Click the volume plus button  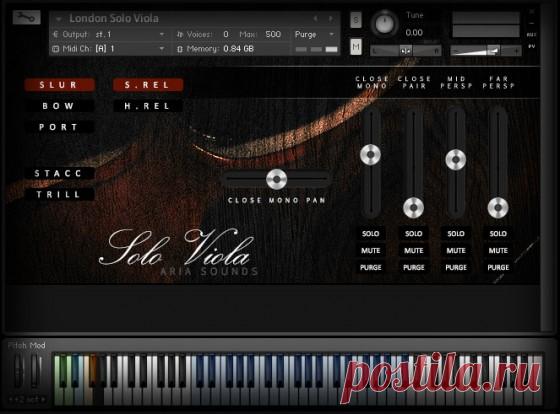(516, 52)
